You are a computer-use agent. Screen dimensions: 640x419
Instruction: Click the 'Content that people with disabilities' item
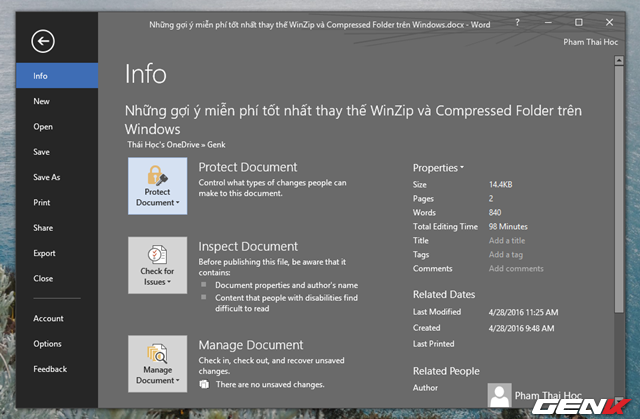287,303
